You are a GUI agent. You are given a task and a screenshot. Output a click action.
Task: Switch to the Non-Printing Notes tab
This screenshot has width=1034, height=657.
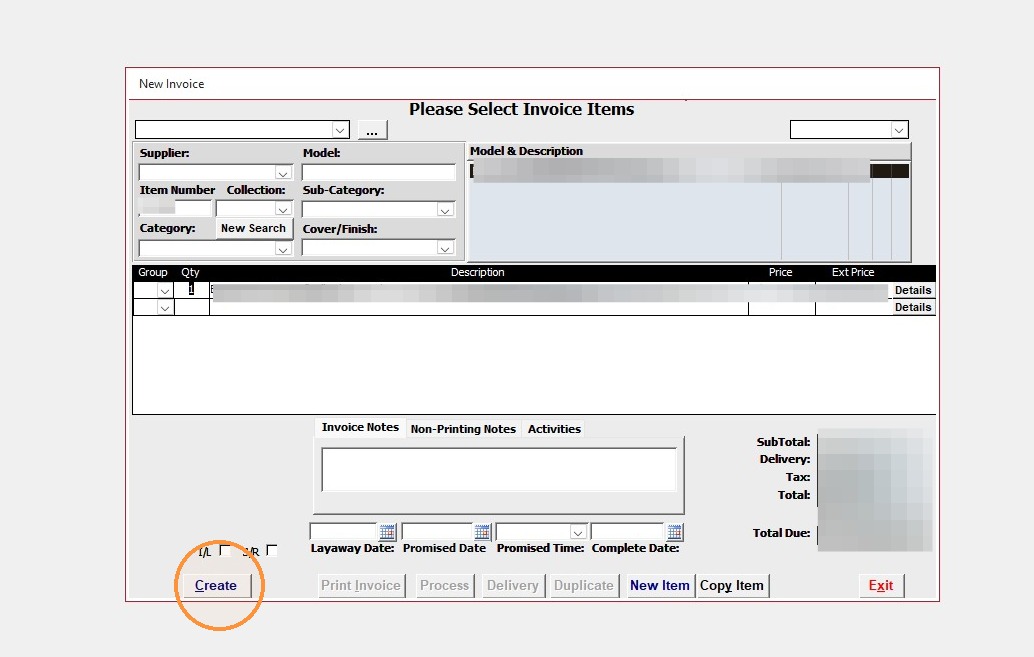(463, 429)
